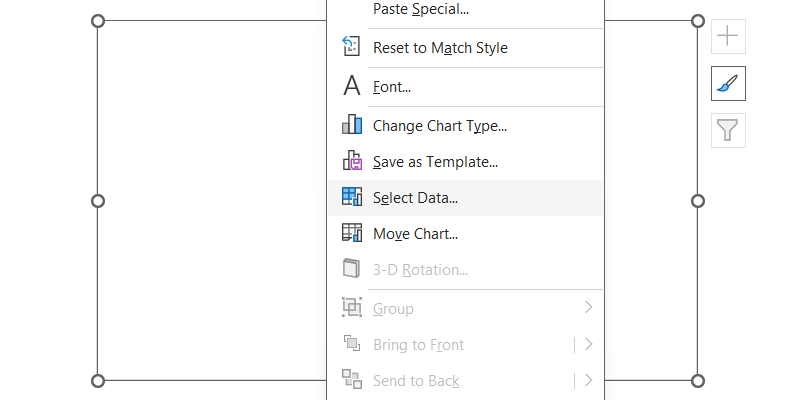This screenshot has width=800, height=400.
Task: Open the Chart Styles paintbrush button
Action: (728, 84)
